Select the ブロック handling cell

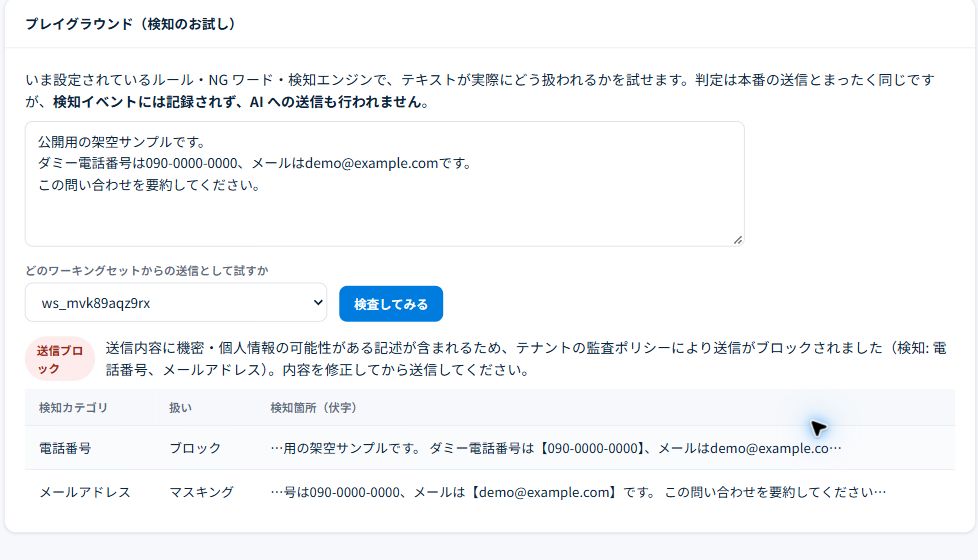click(x=195, y=448)
